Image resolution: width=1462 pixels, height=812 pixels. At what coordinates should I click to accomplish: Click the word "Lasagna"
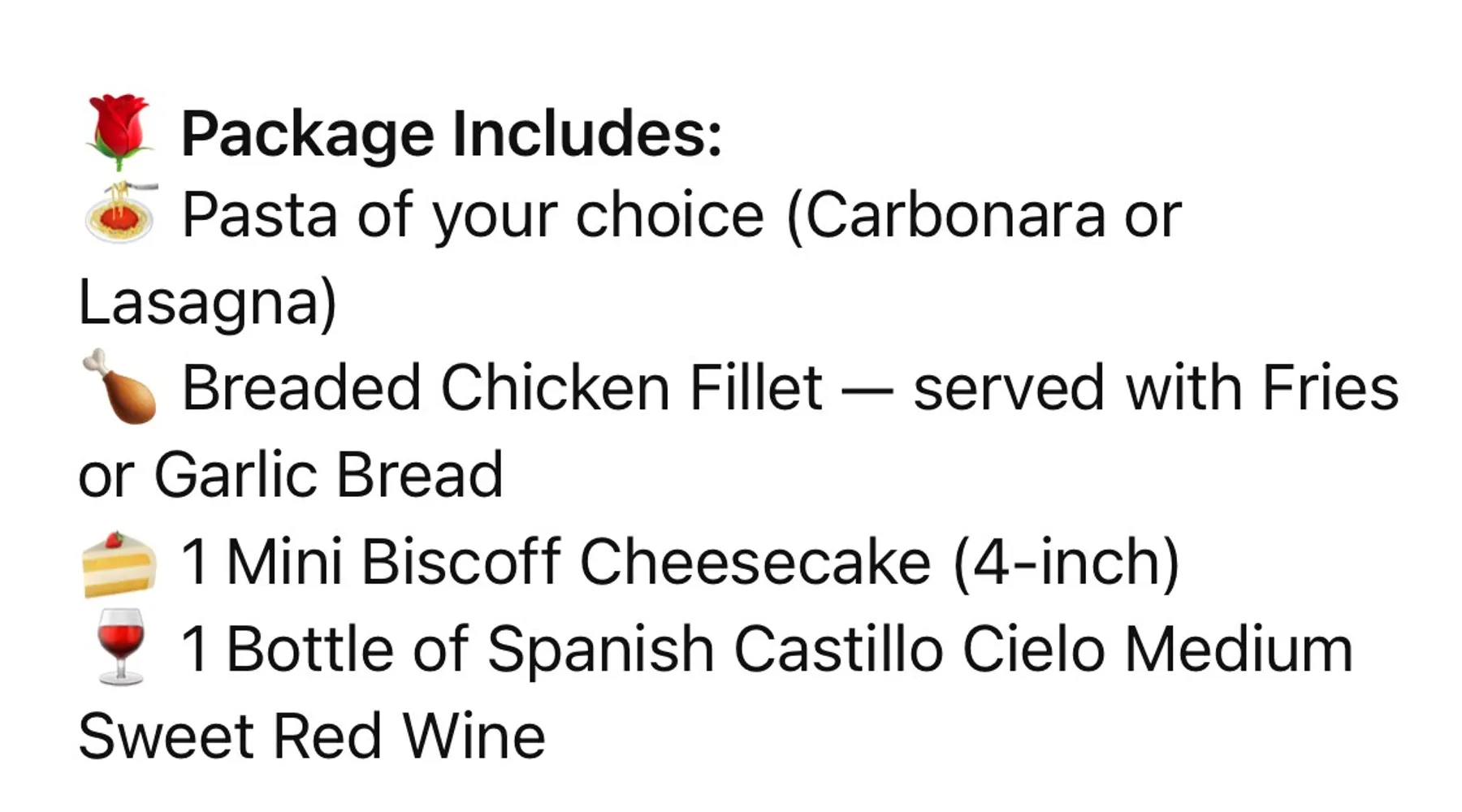tap(199, 302)
